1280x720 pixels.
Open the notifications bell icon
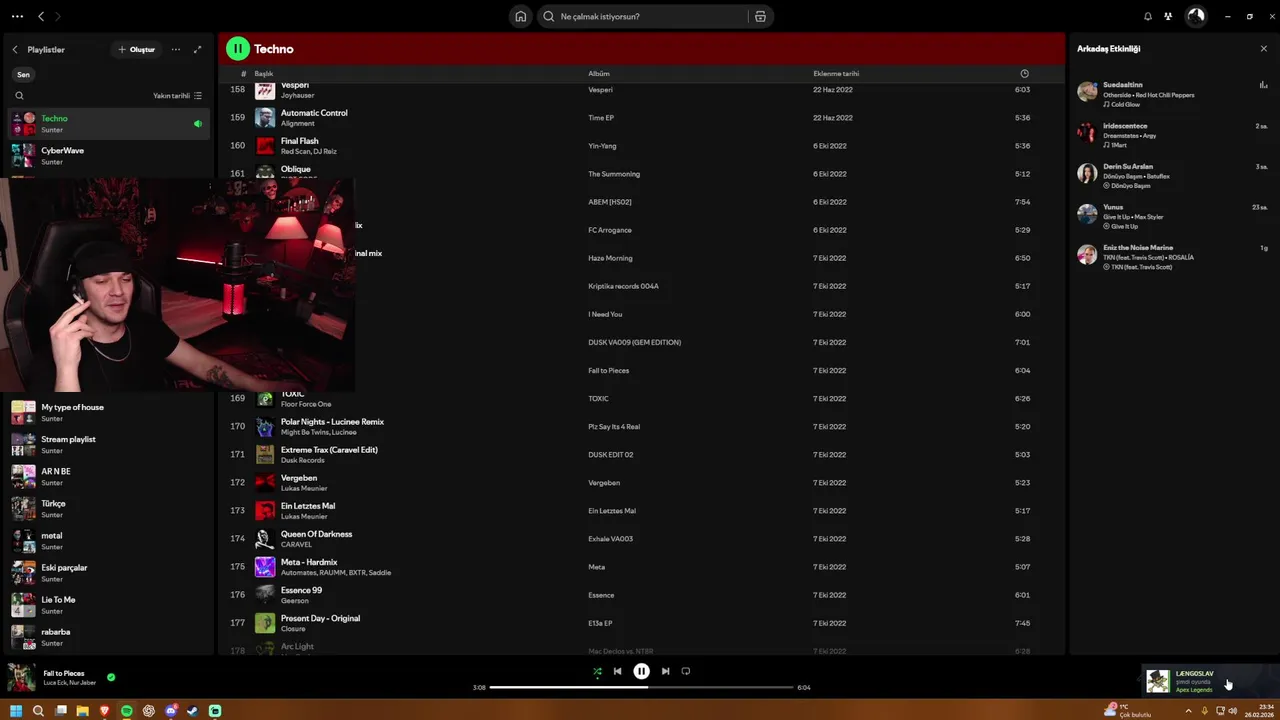pos(1147,16)
